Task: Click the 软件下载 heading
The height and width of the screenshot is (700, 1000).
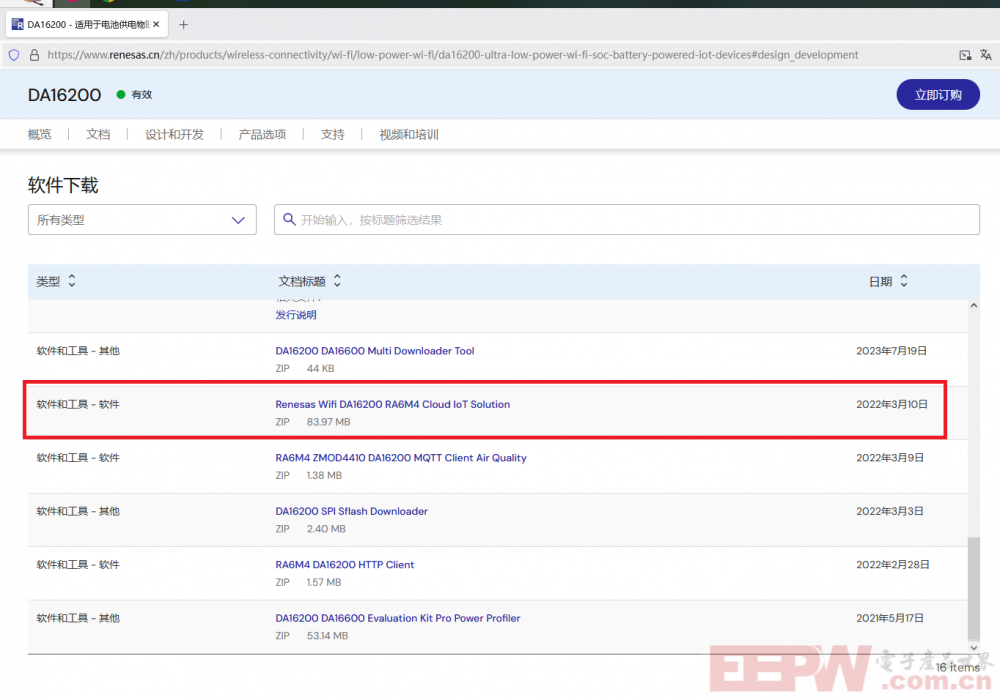Action: point(62,186)
